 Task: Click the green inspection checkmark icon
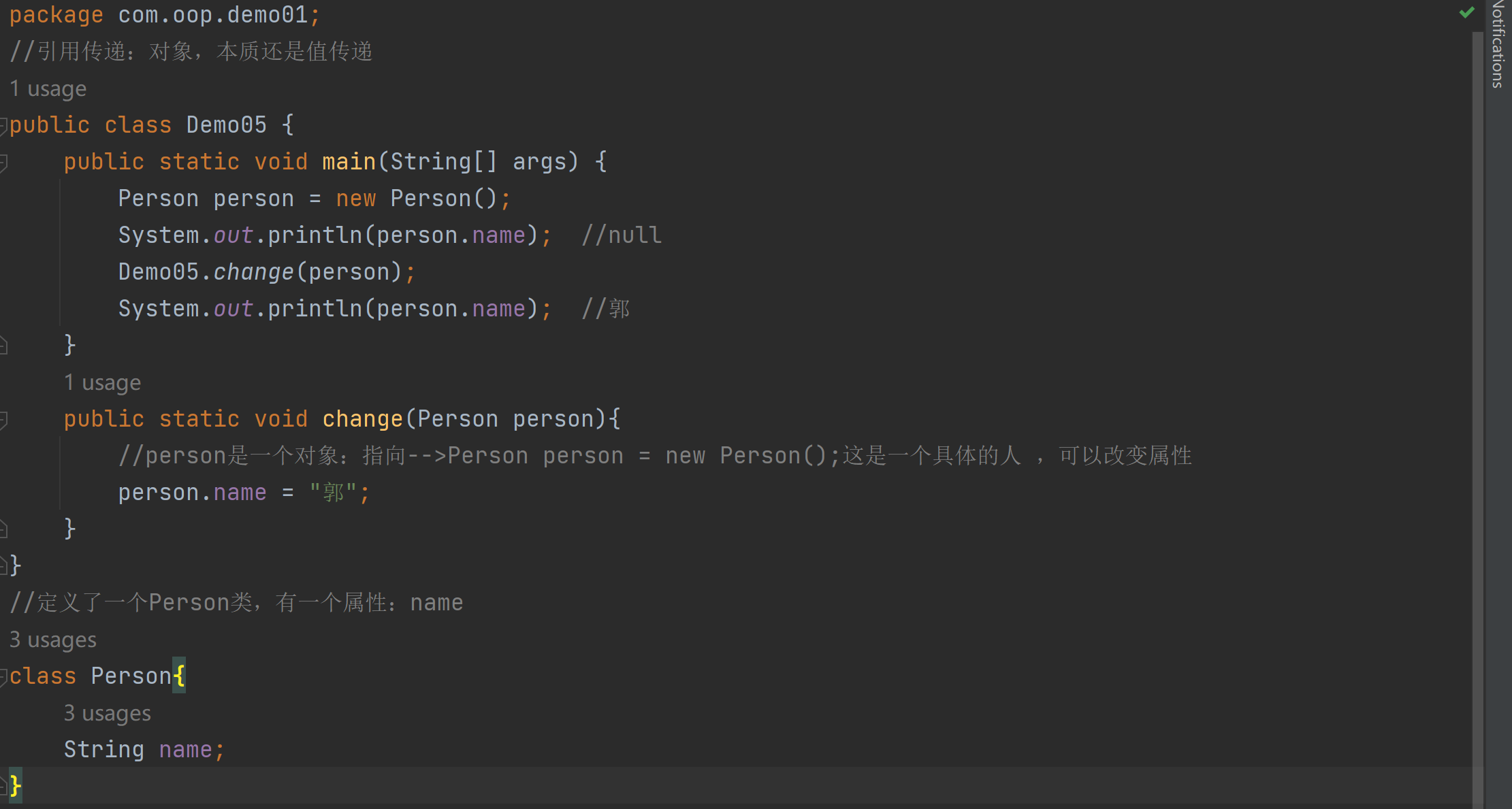click(x=1466, y=12)
